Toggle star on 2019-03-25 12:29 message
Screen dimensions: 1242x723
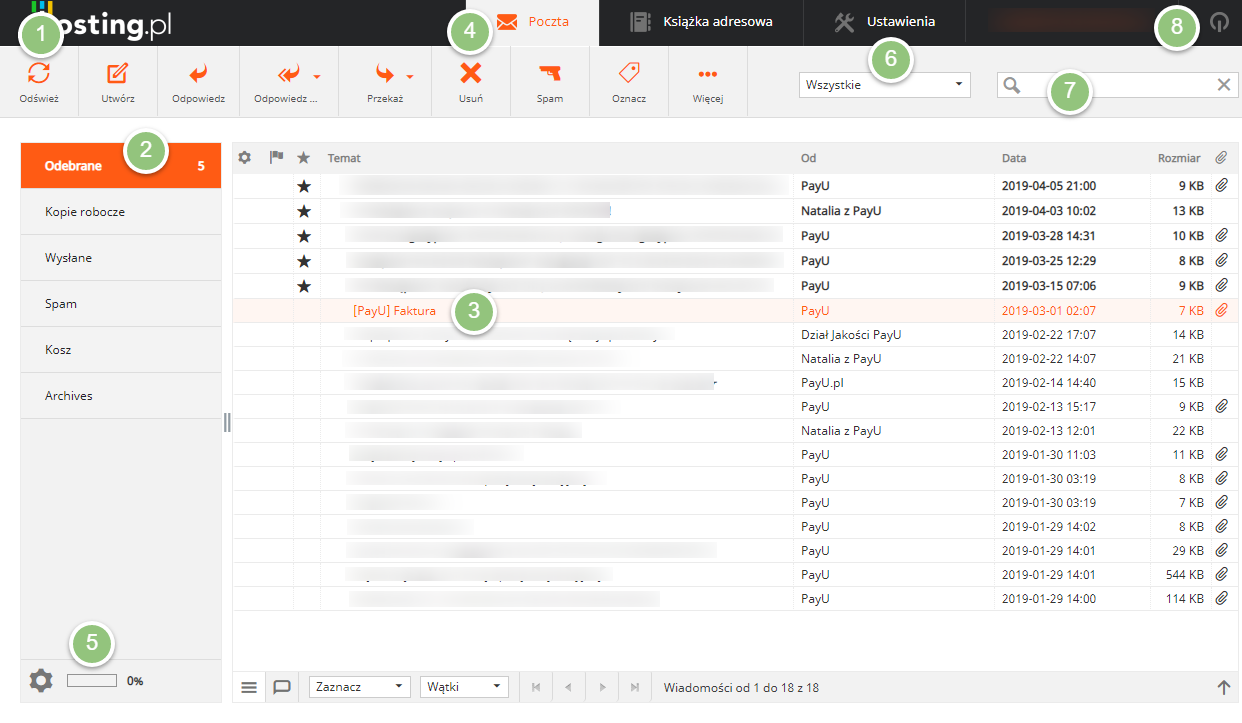coord(304,261)
